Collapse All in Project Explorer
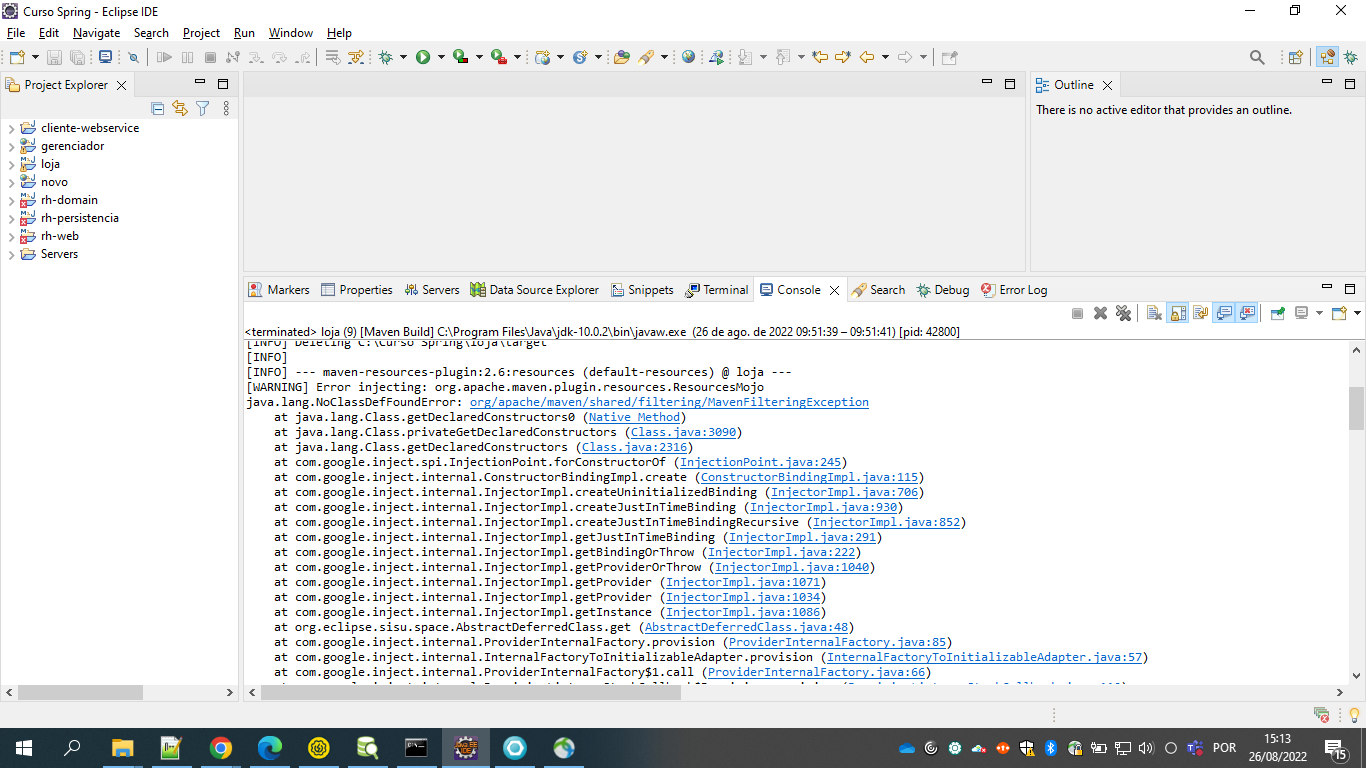The height and width of the screenshot is (768, 1366). (x=157, y=108)
